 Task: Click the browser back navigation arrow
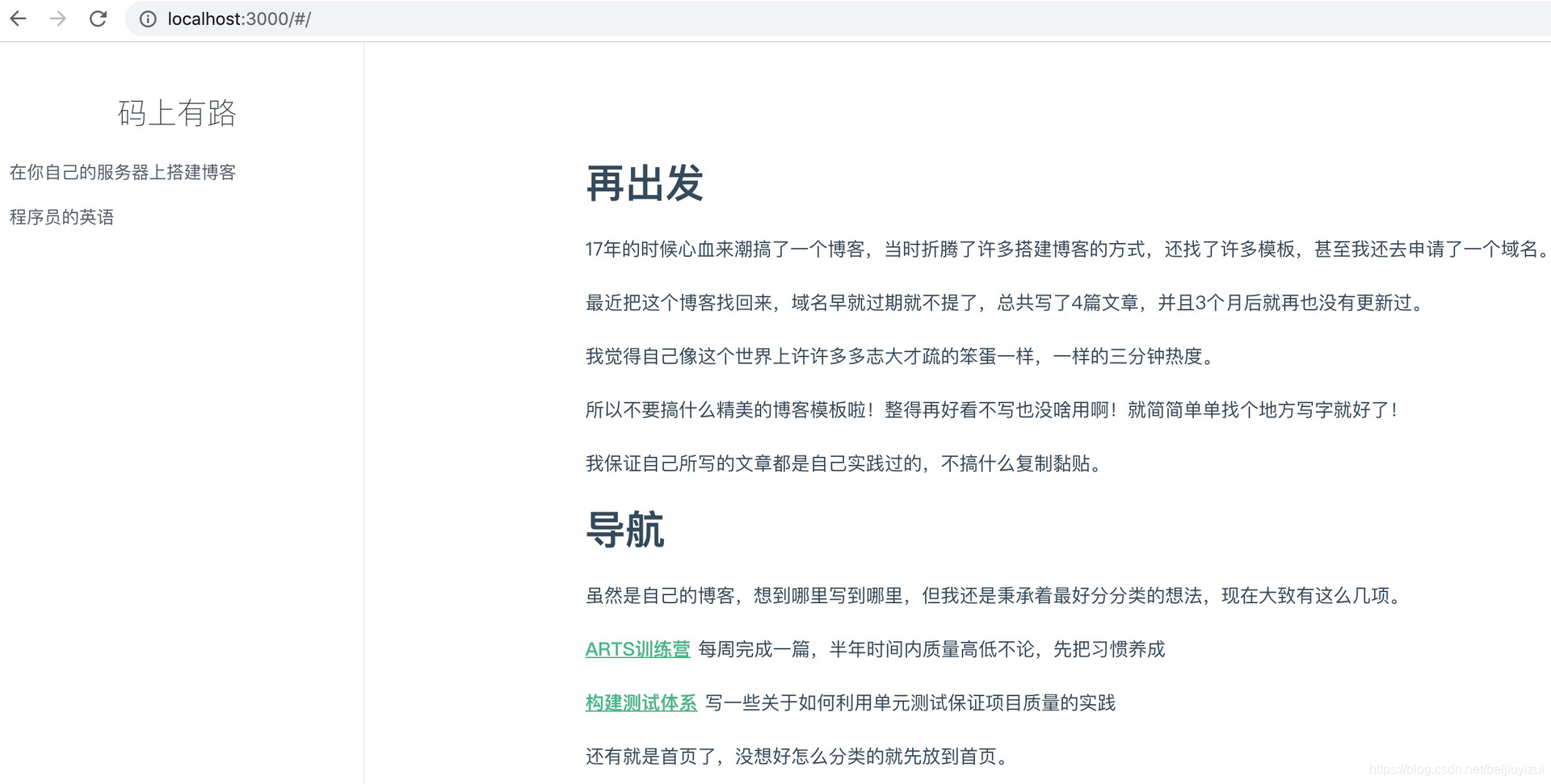[18, 19]
